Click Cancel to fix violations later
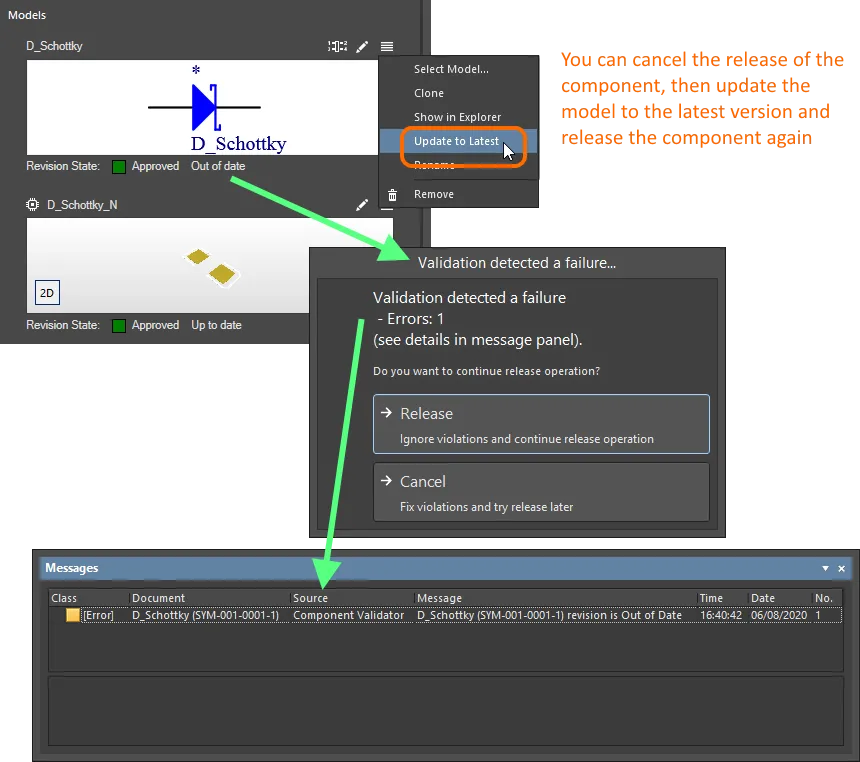 [x=541, y=491]
